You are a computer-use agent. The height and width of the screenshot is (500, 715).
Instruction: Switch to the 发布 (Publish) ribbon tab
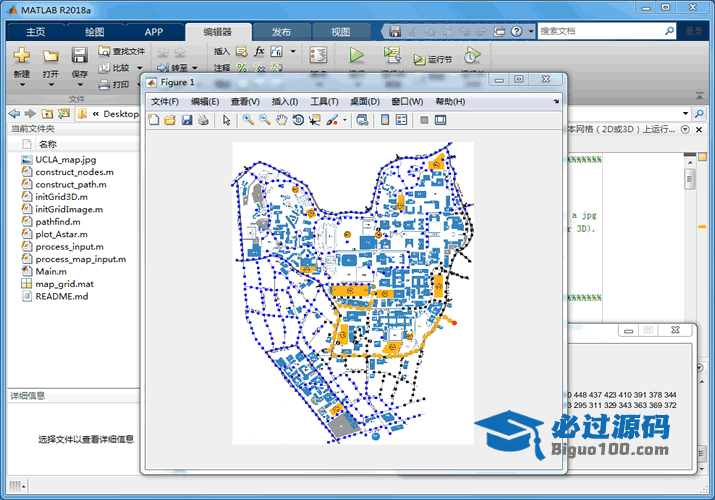point(281,32)
